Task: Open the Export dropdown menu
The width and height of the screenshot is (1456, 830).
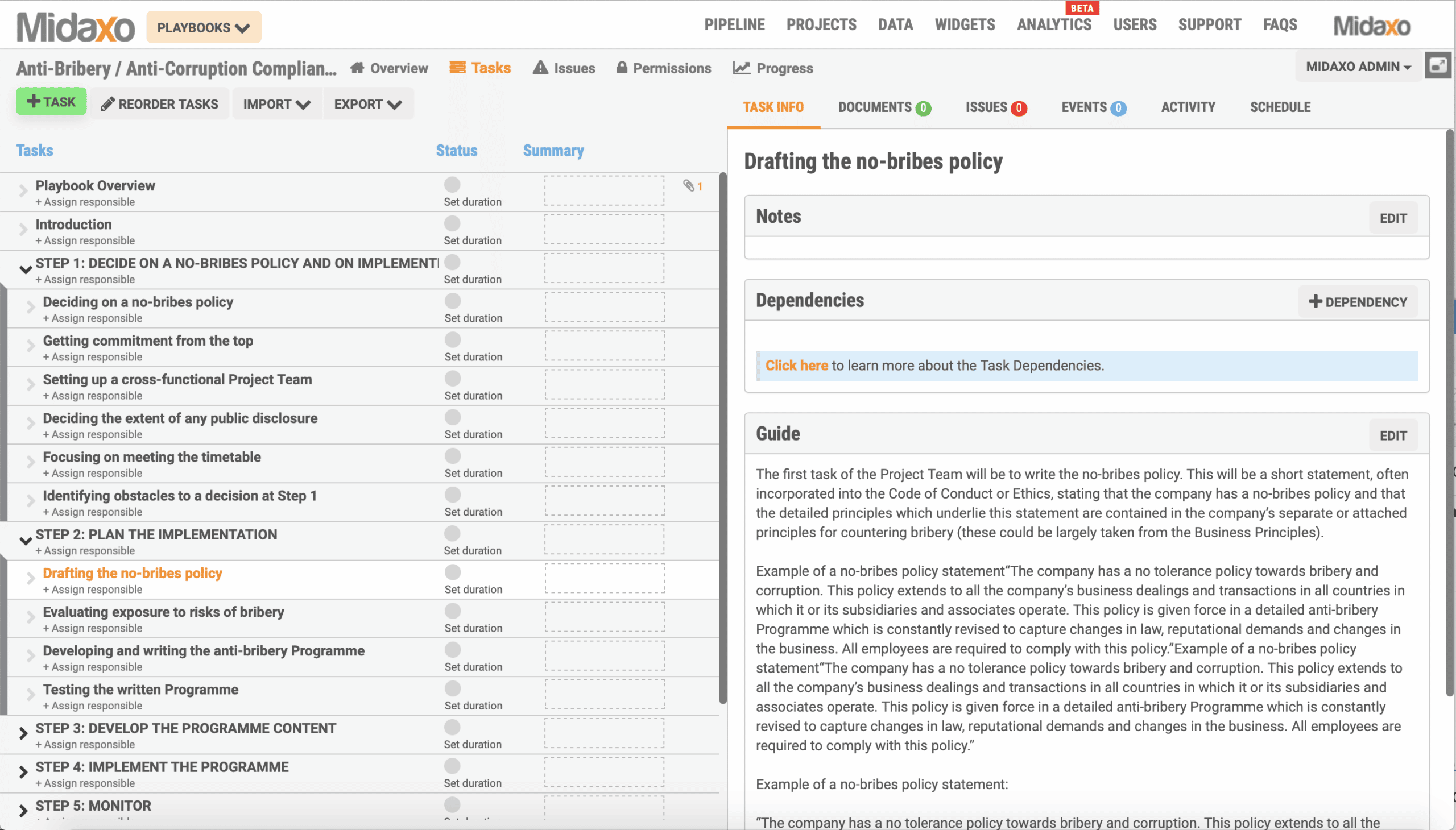Action: click(x=368, y=103)
